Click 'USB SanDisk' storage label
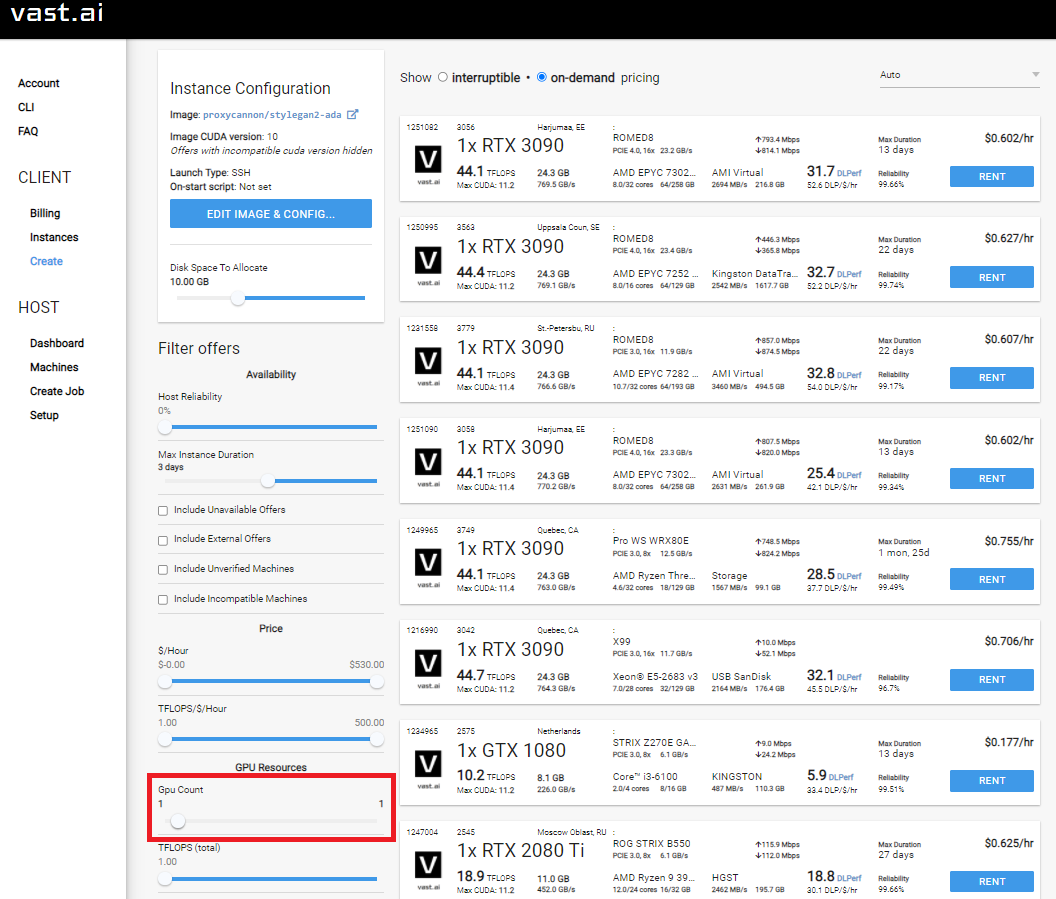 [x=741, y=676]
